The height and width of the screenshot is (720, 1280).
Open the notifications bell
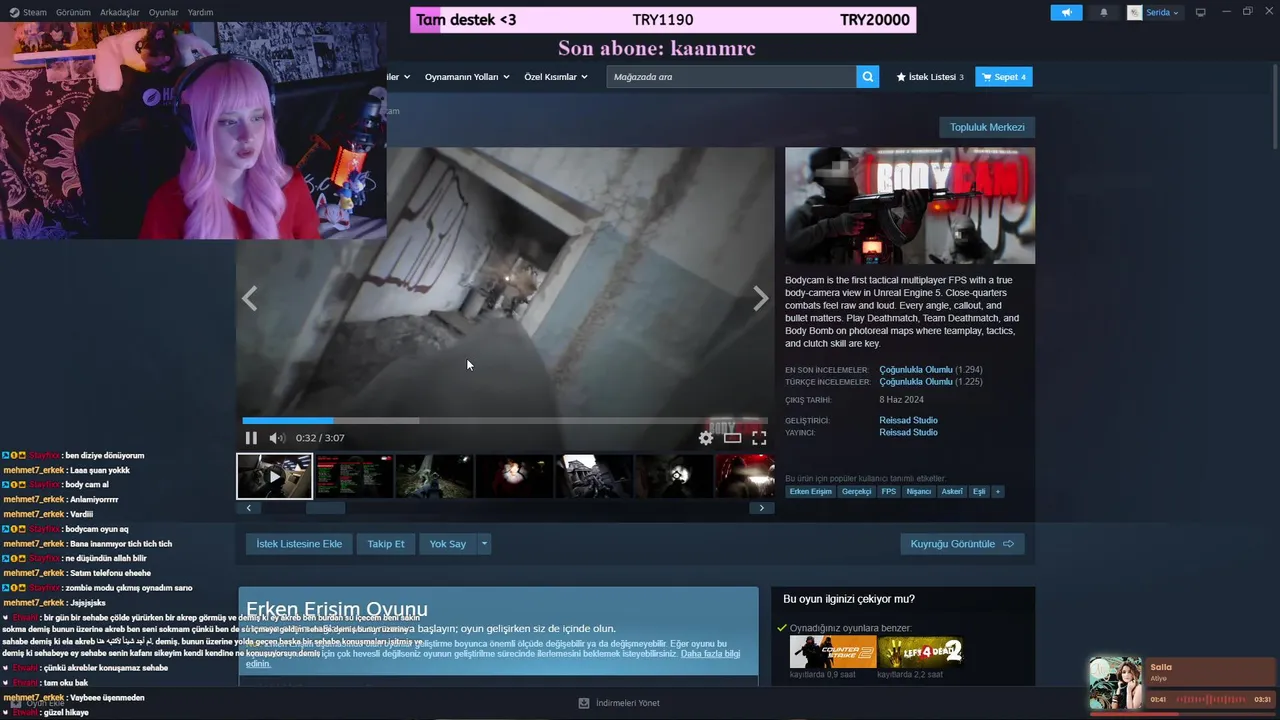point(1104,12)
